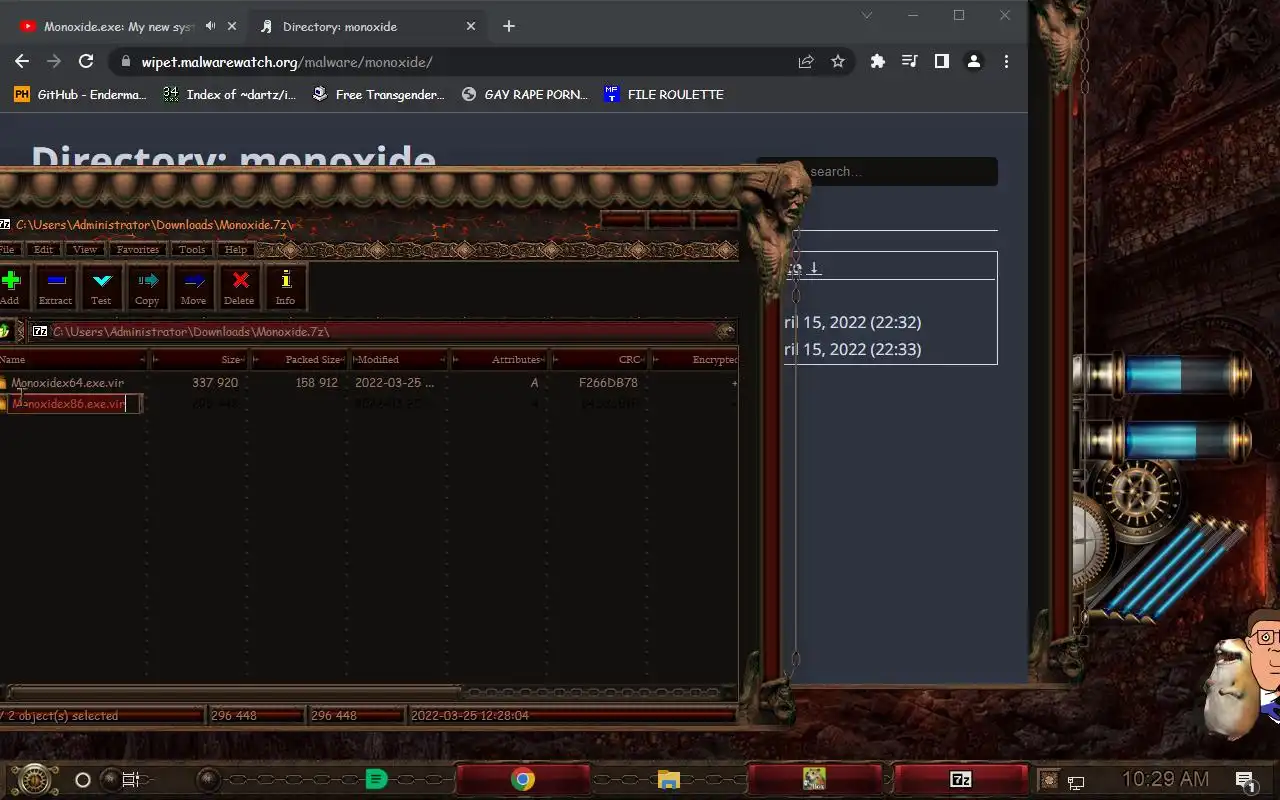The height and width of the screenshot is (800, 1280).
Task: Open the Chrome profile icon
Action: [973, 62]
